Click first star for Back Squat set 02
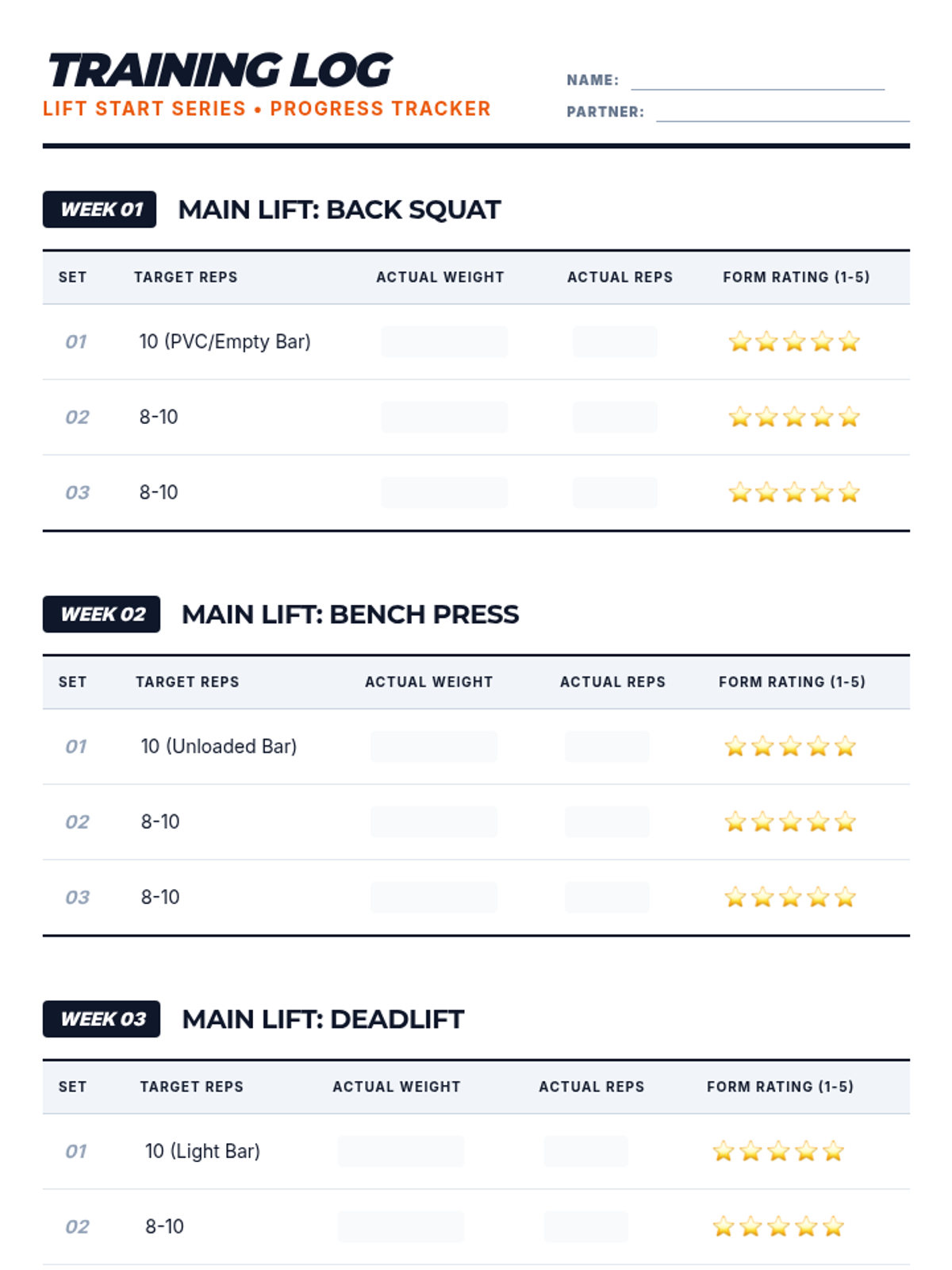Image resolution: width=952 pixels, height=1270 pixels. (x=739, y=418)
